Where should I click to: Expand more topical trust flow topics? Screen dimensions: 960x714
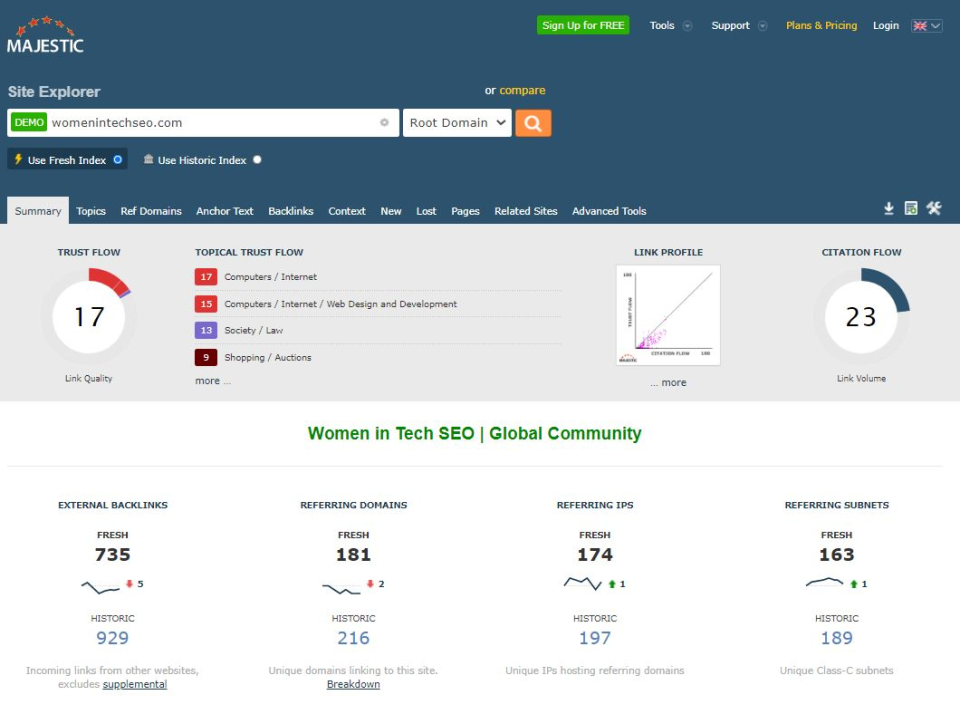(x=212, y=380)
